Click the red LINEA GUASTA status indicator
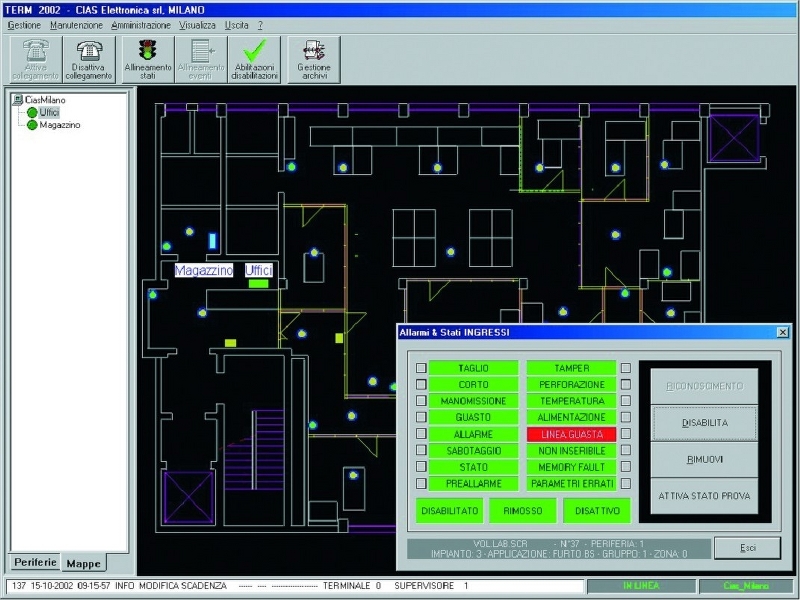Screen dimensions: 800x600 coord(571,435)
